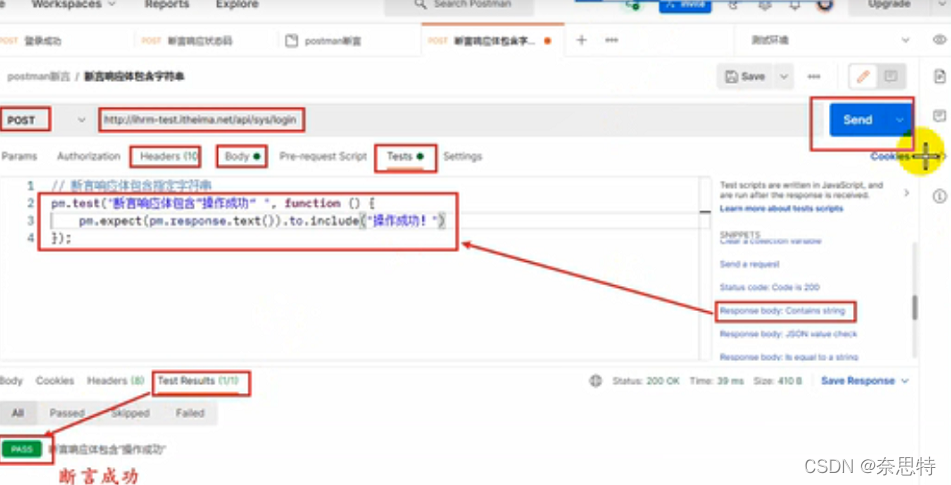The height and width of the screenshot is (485, 951).
Task: Open the three-dot menu next to Save
Action: point(814,76)
